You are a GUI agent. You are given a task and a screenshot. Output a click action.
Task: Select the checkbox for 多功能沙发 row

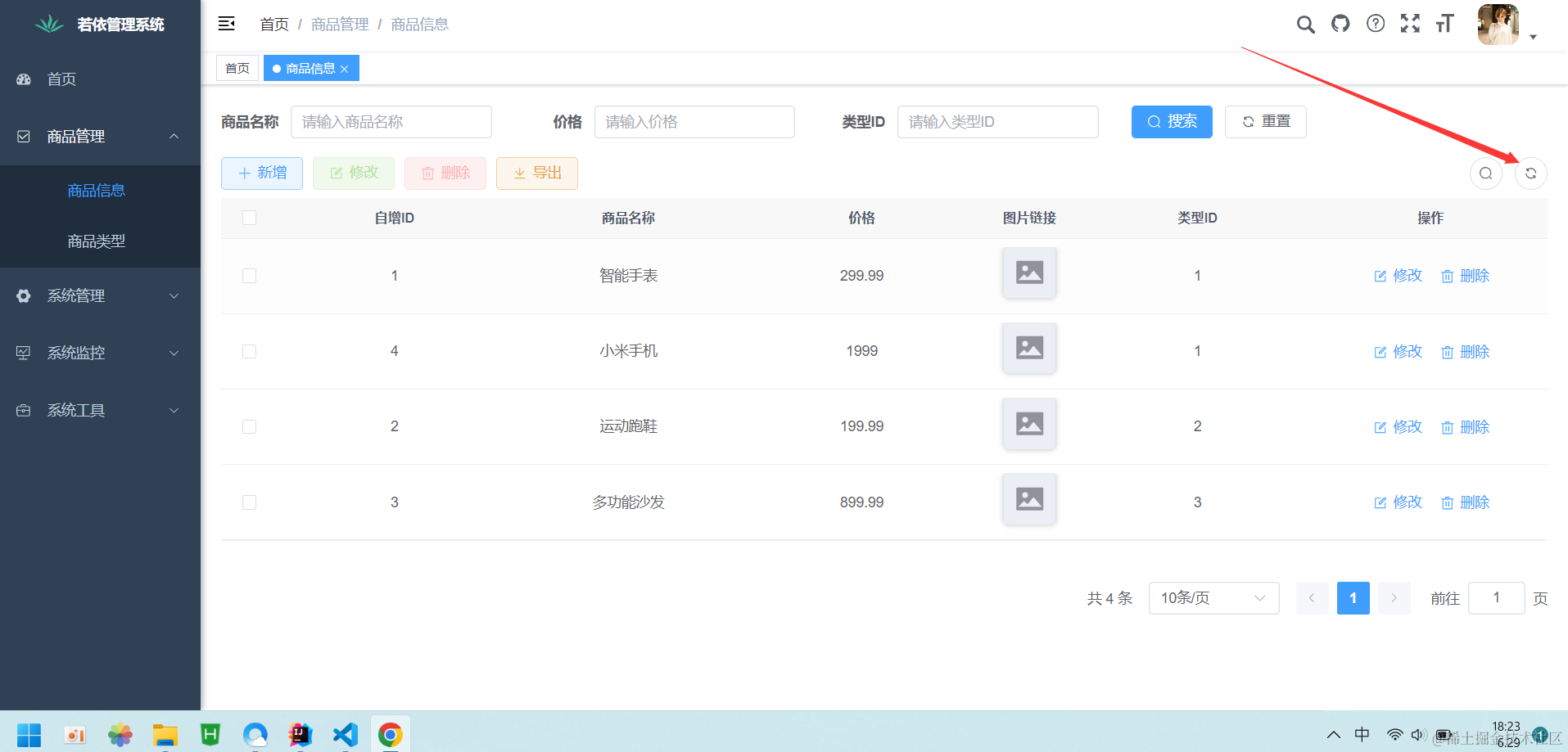[250, 502]
